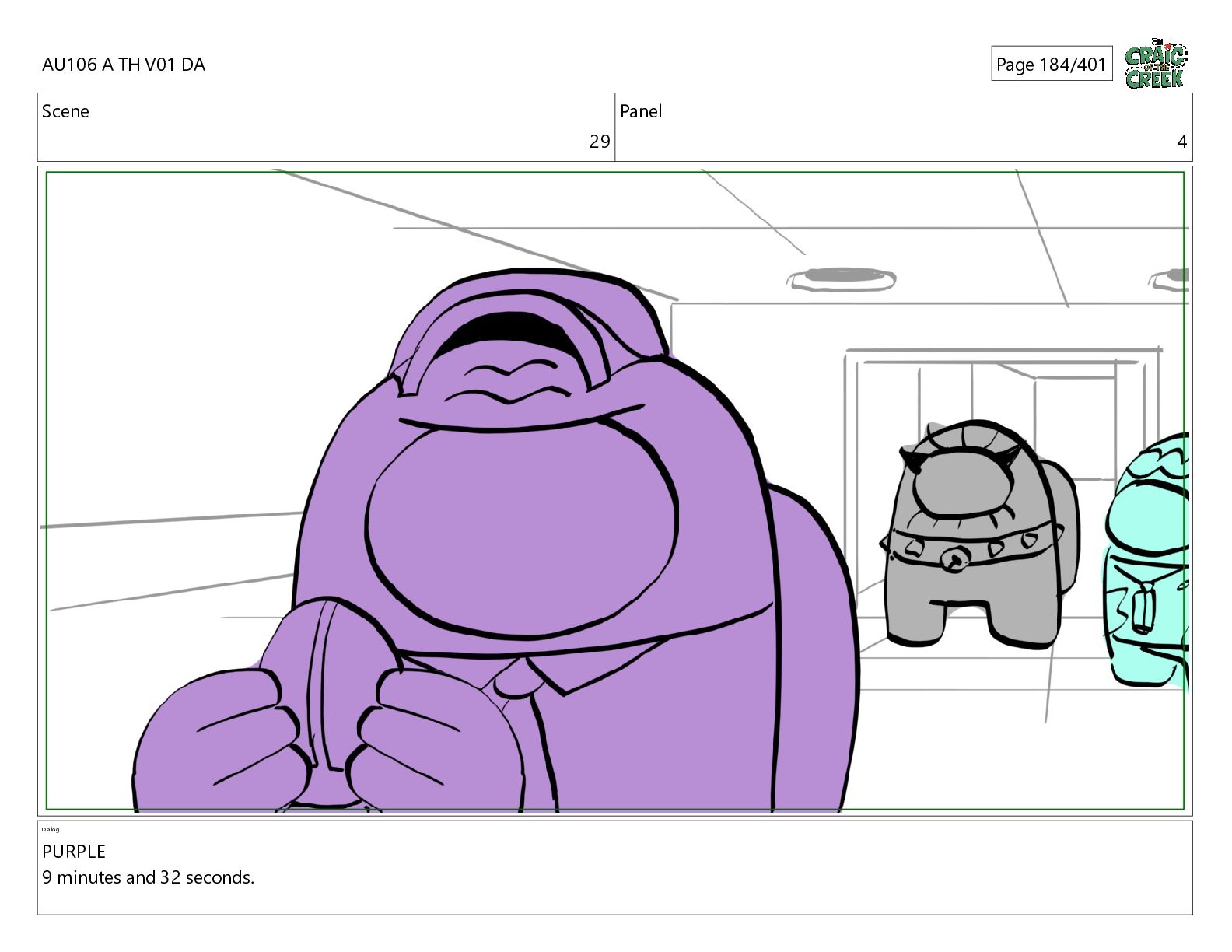The image size is (1232, 952).
Task: Click the Craig of the Creek logo
Action: 1156,63
